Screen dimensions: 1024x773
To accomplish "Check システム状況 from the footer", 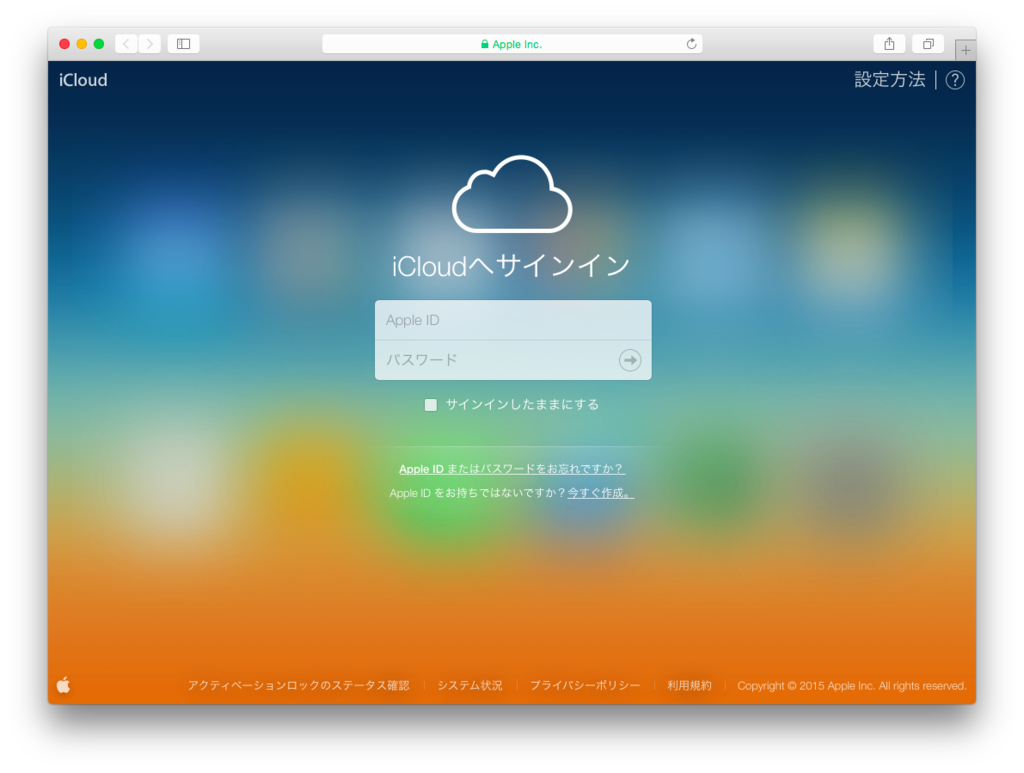I will tap(470, 685).
